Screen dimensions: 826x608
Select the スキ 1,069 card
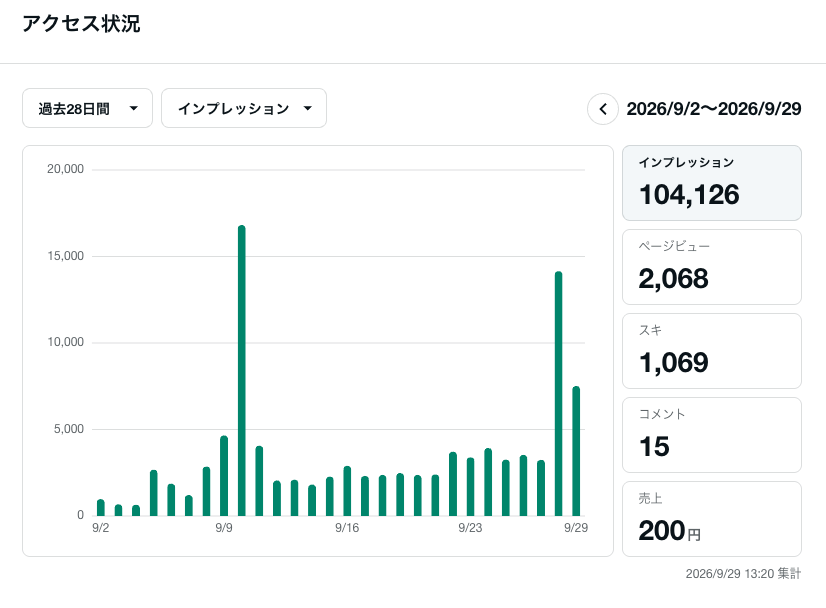click(712, 351)
